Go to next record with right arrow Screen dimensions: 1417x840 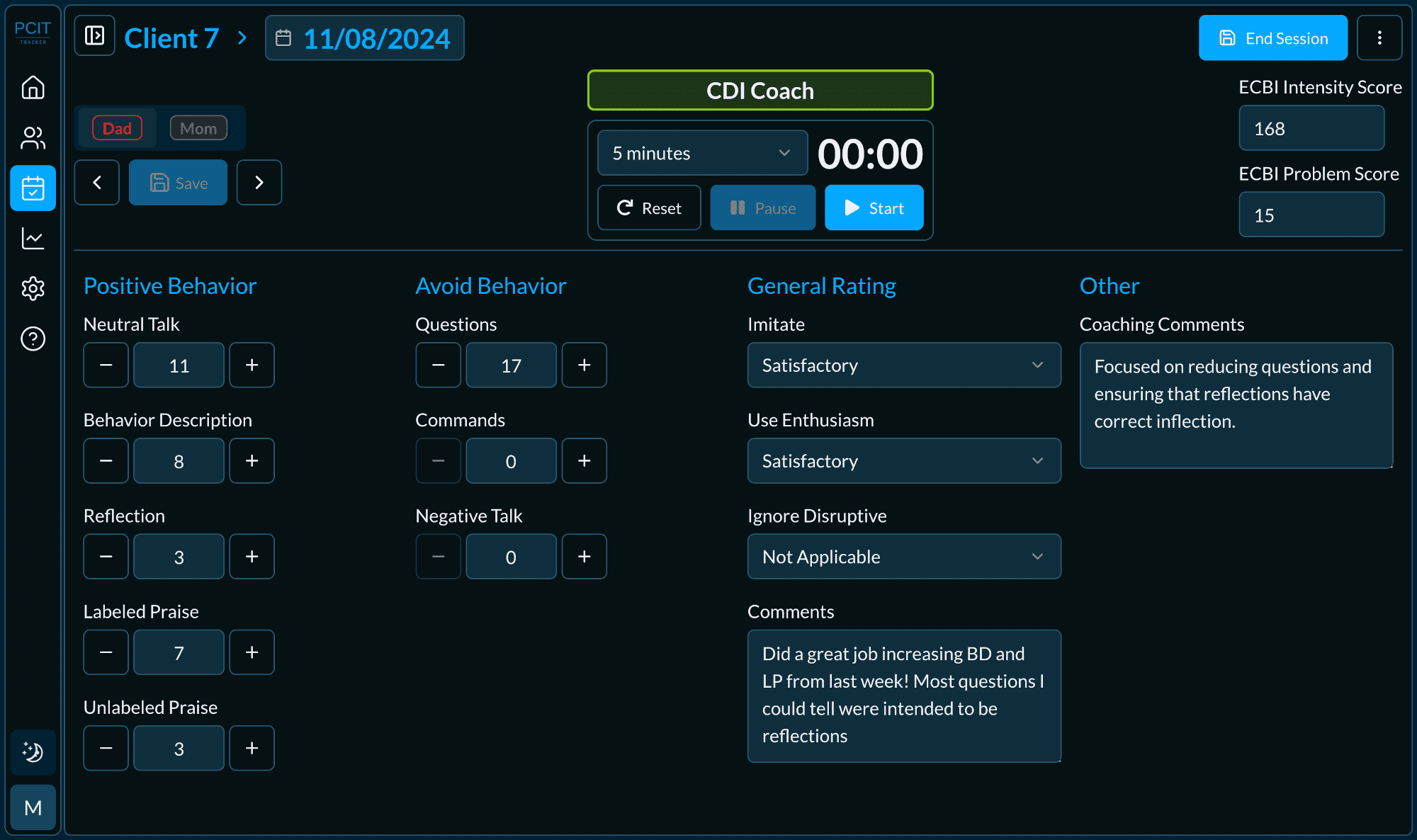pyautogui.click(x=259, y=183)
